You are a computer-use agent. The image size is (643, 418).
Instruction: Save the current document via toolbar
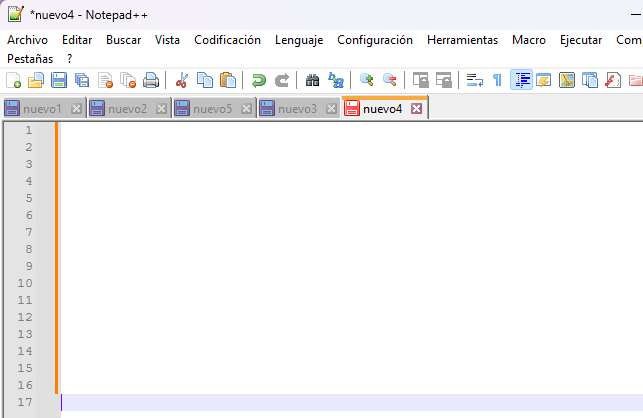pyautogui.click(x=59, y=80)
